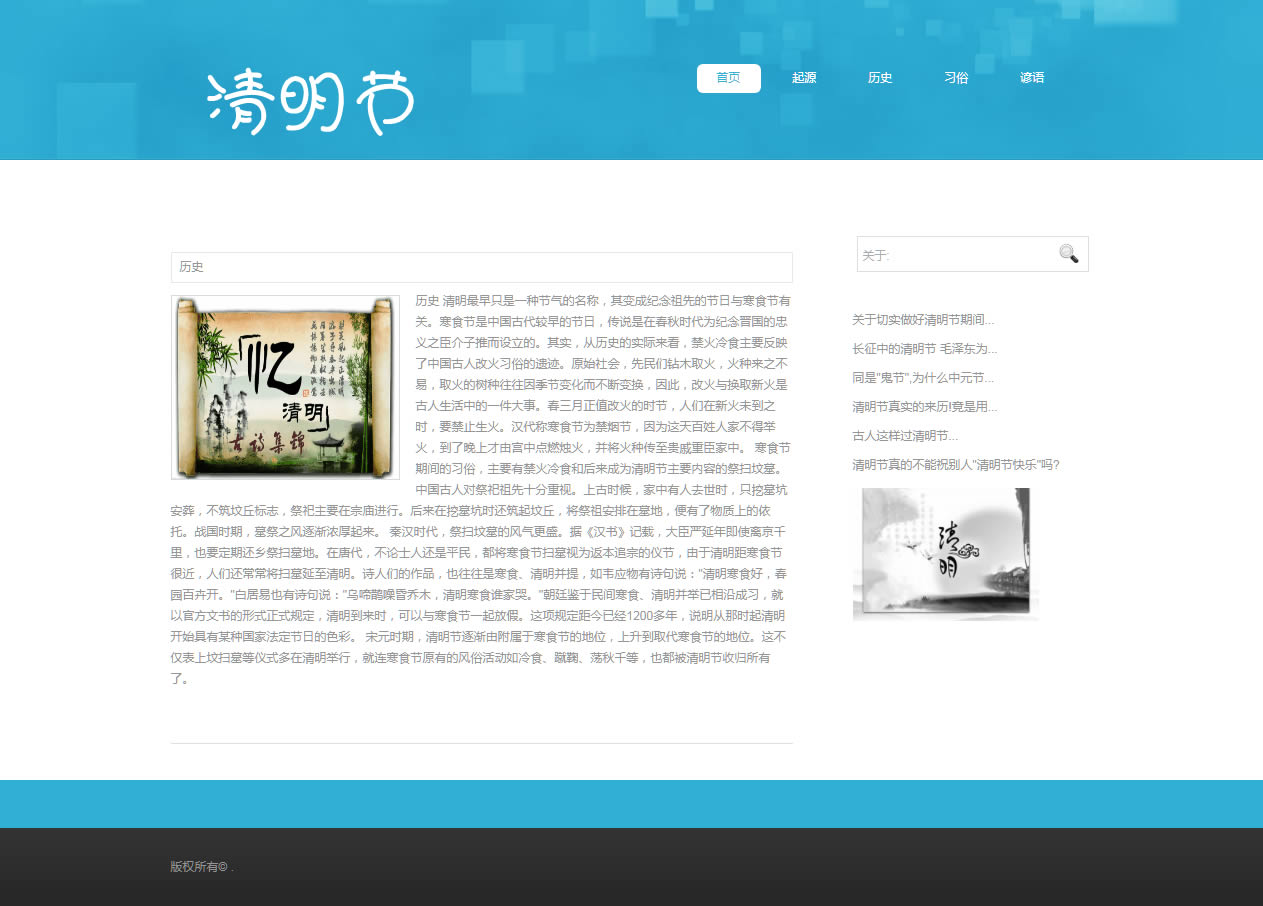1263x906 pixels.
Task: Open the 清明节真实的来历!竟是用... article
Action: pyautogui.click(x=924, y=407)
